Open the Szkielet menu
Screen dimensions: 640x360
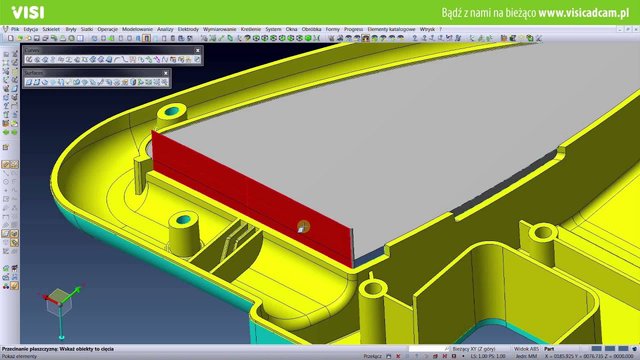[51, 29]
